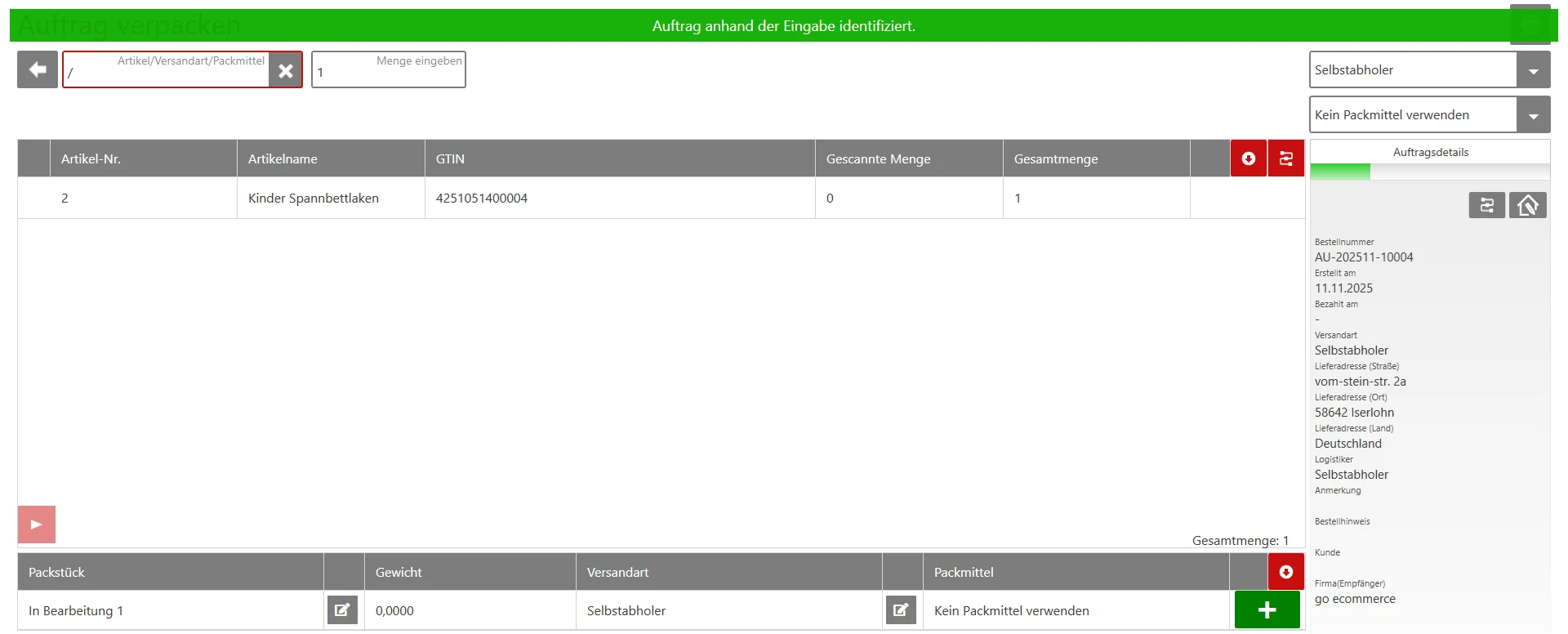Select the 'Kinder Spannbettlaken' article row
The height and width of the screenshot is (634, 1568).
tap(661, 198)
